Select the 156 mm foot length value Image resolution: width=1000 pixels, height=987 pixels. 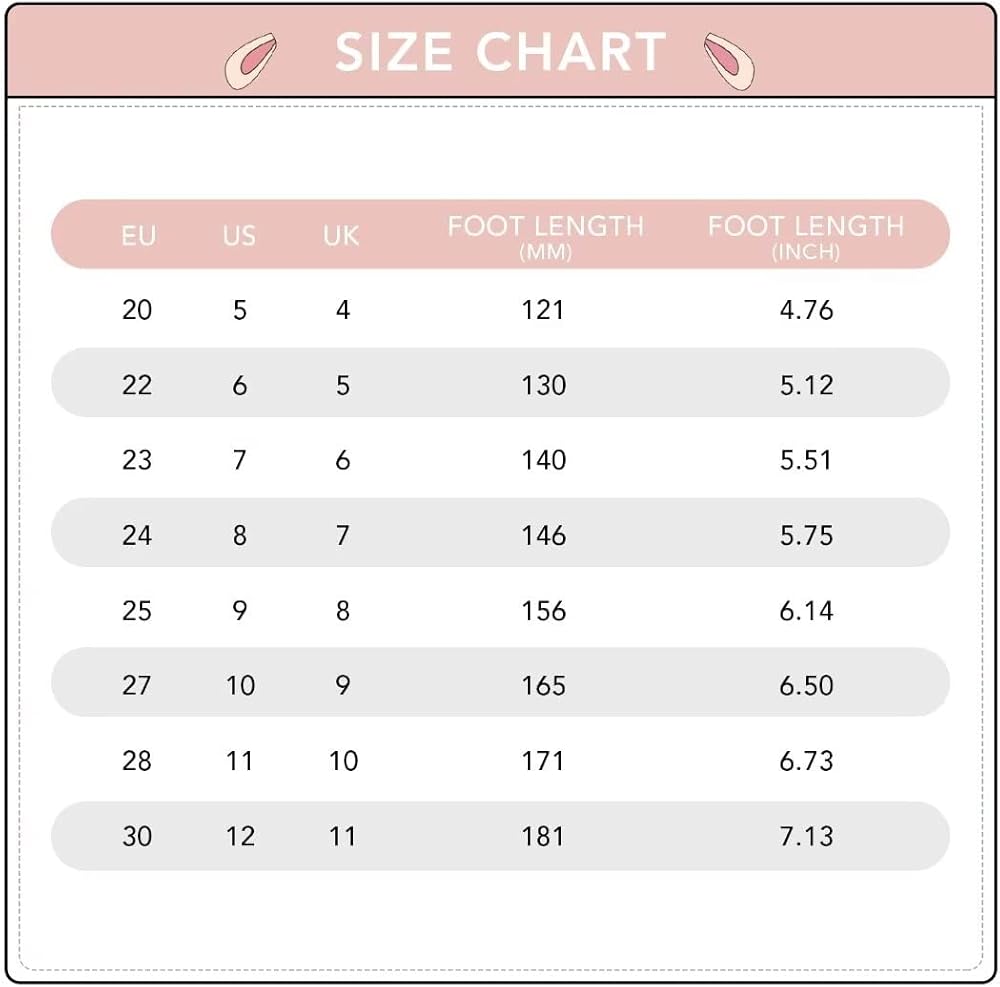click(x=544, y=610)
